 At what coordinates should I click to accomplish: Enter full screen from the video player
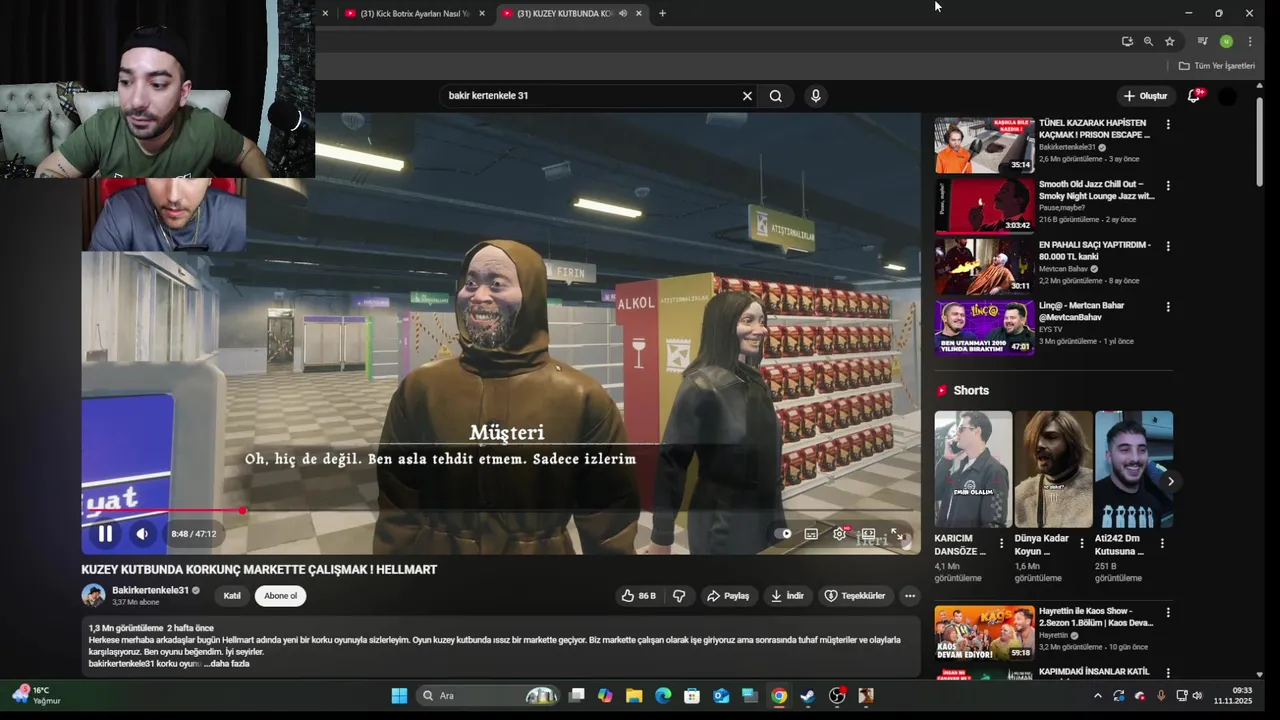click(897, 534)
